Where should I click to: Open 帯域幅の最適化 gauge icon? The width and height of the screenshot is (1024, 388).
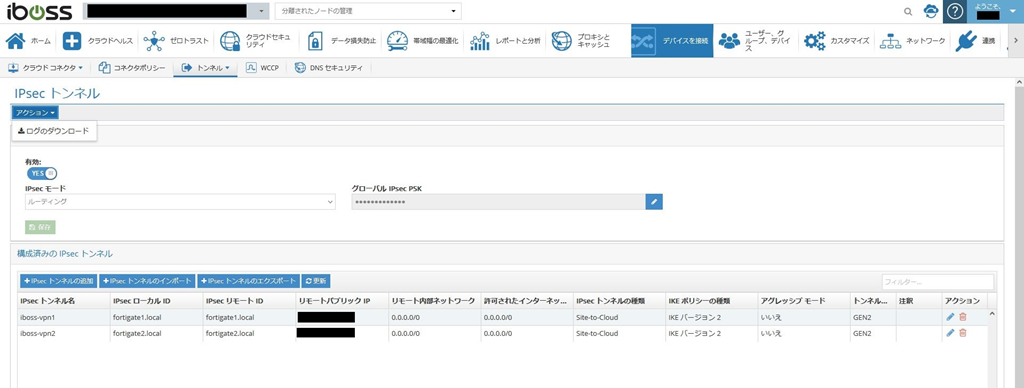[397, 40]
